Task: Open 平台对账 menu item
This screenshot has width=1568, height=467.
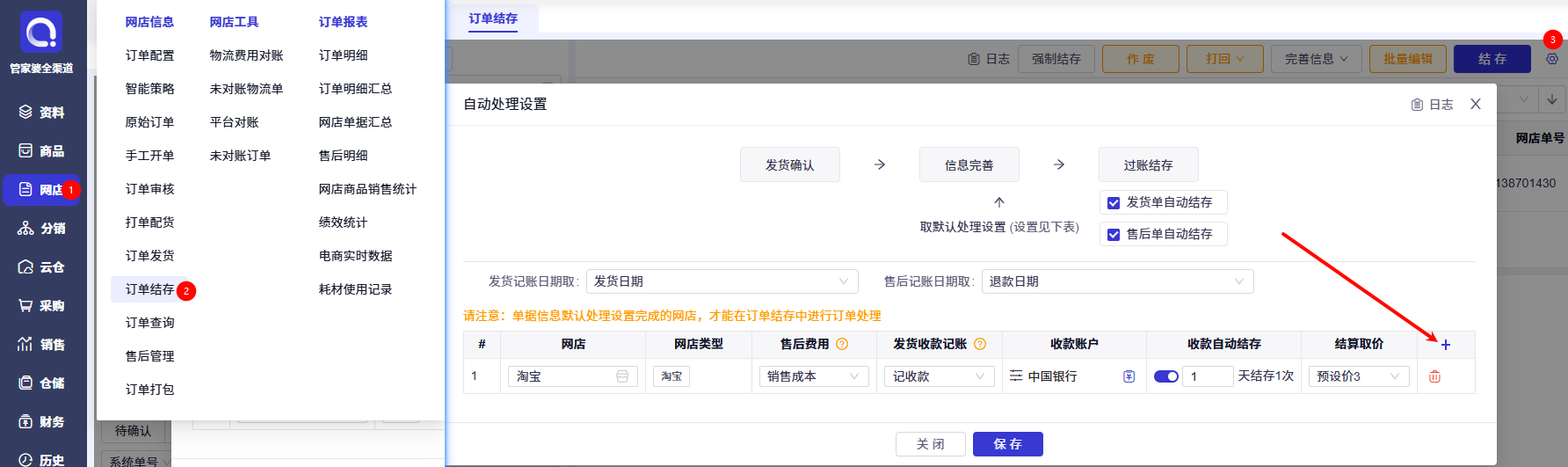Action: point(235,122)
